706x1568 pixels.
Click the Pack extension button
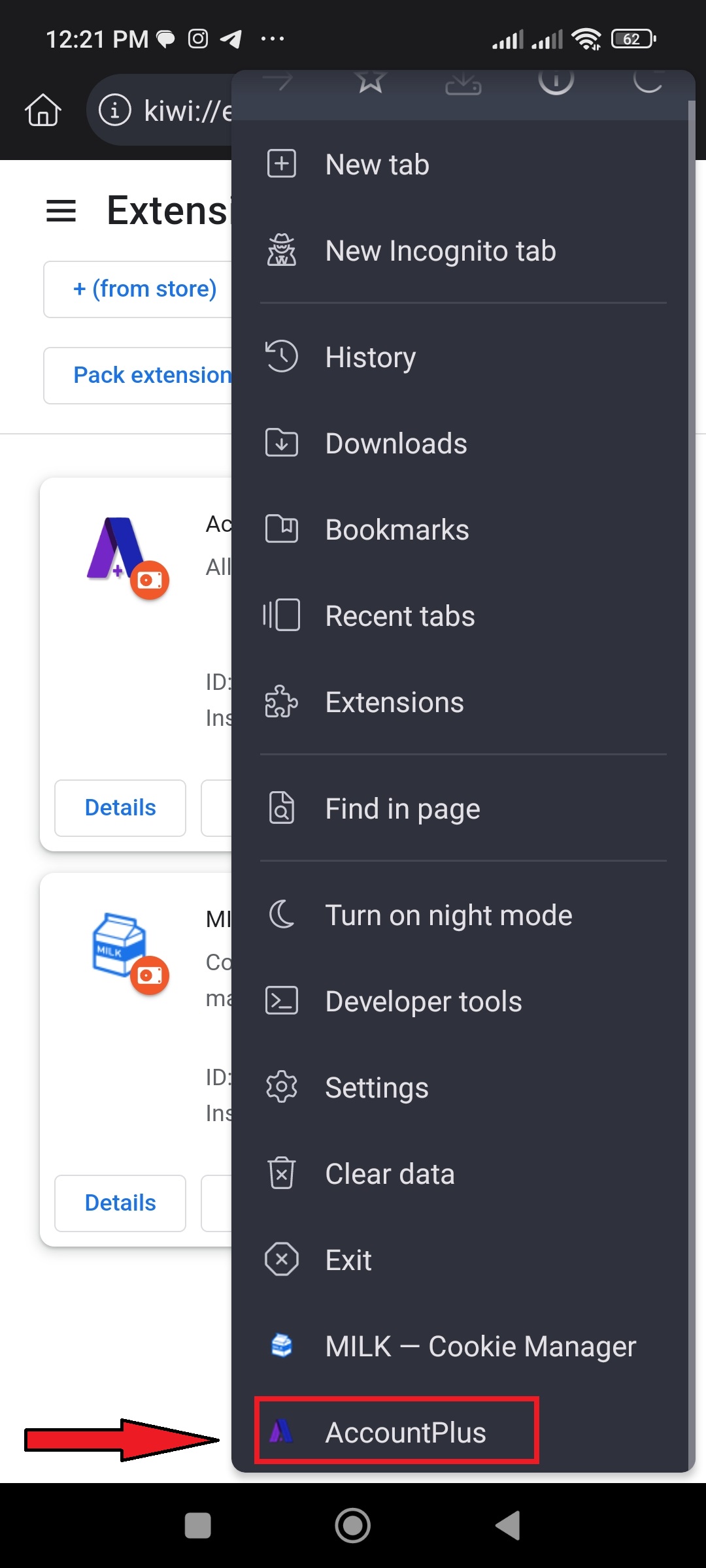pos(138,375)
